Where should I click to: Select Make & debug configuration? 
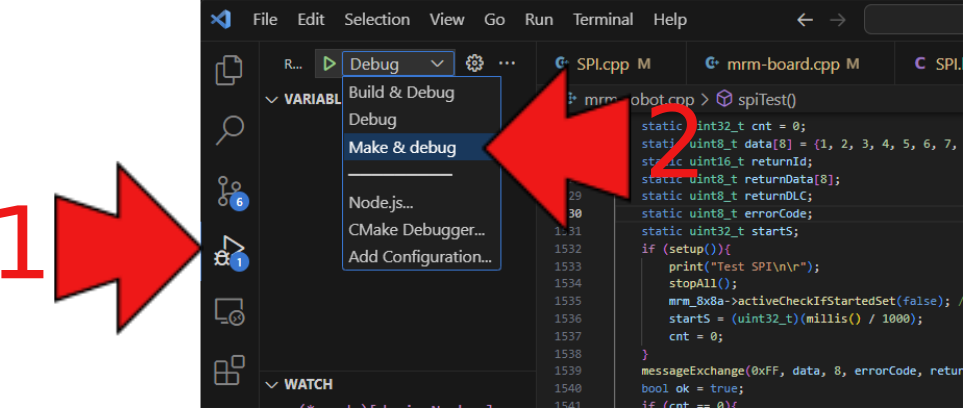coord(402,148)
